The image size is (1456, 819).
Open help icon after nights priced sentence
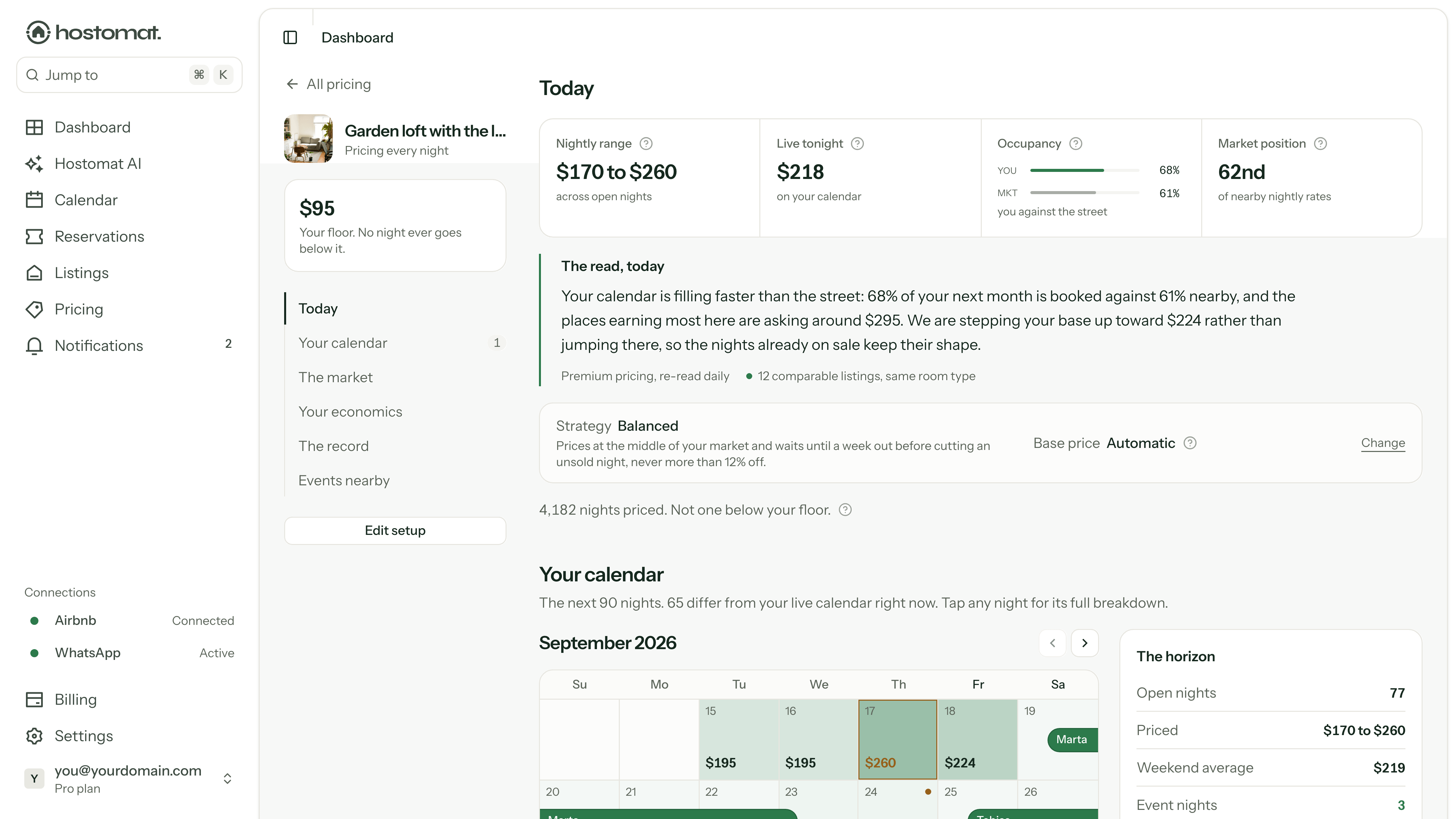coord(845,510)
